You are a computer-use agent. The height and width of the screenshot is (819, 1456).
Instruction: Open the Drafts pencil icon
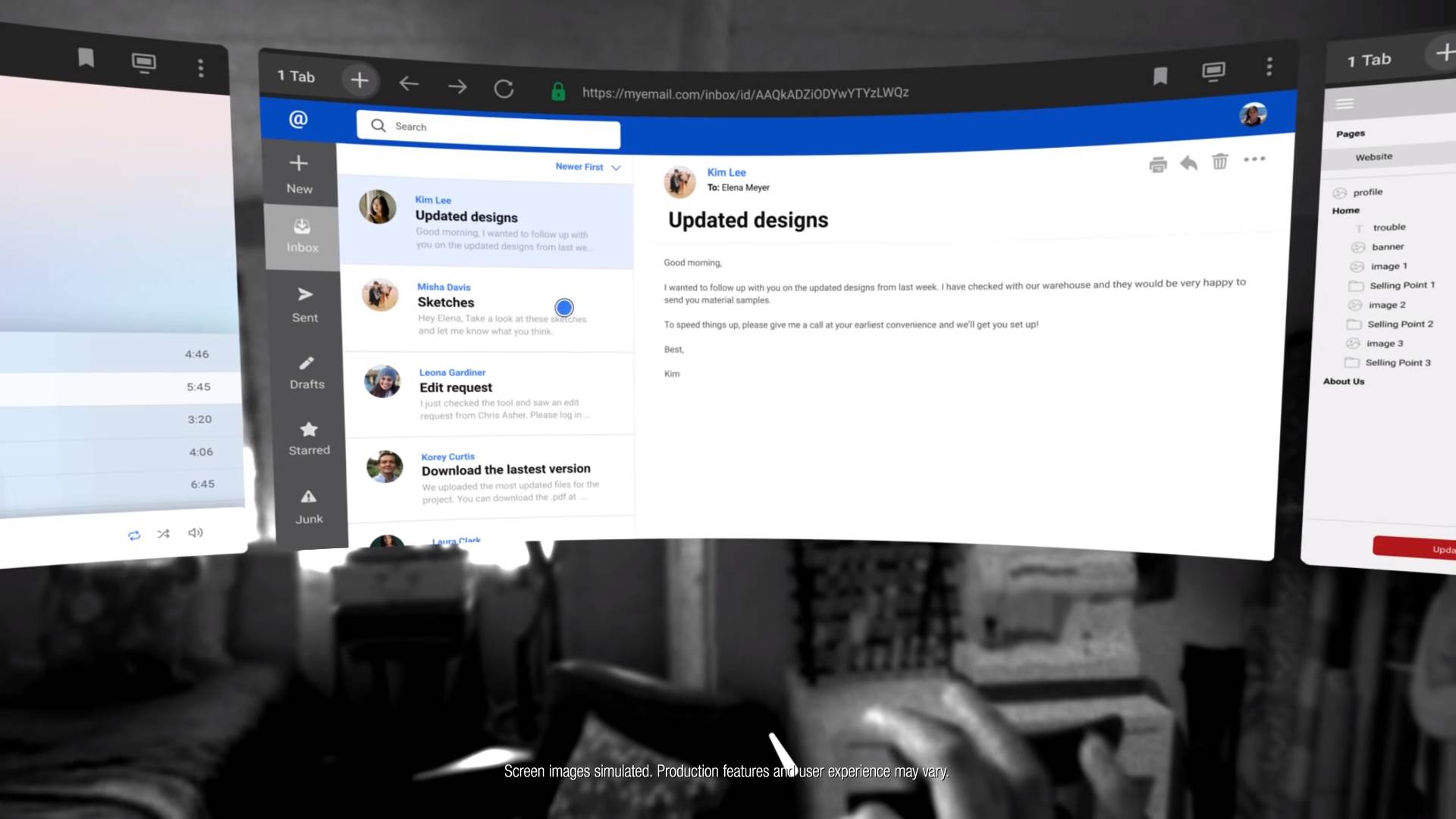click(306, 363)
